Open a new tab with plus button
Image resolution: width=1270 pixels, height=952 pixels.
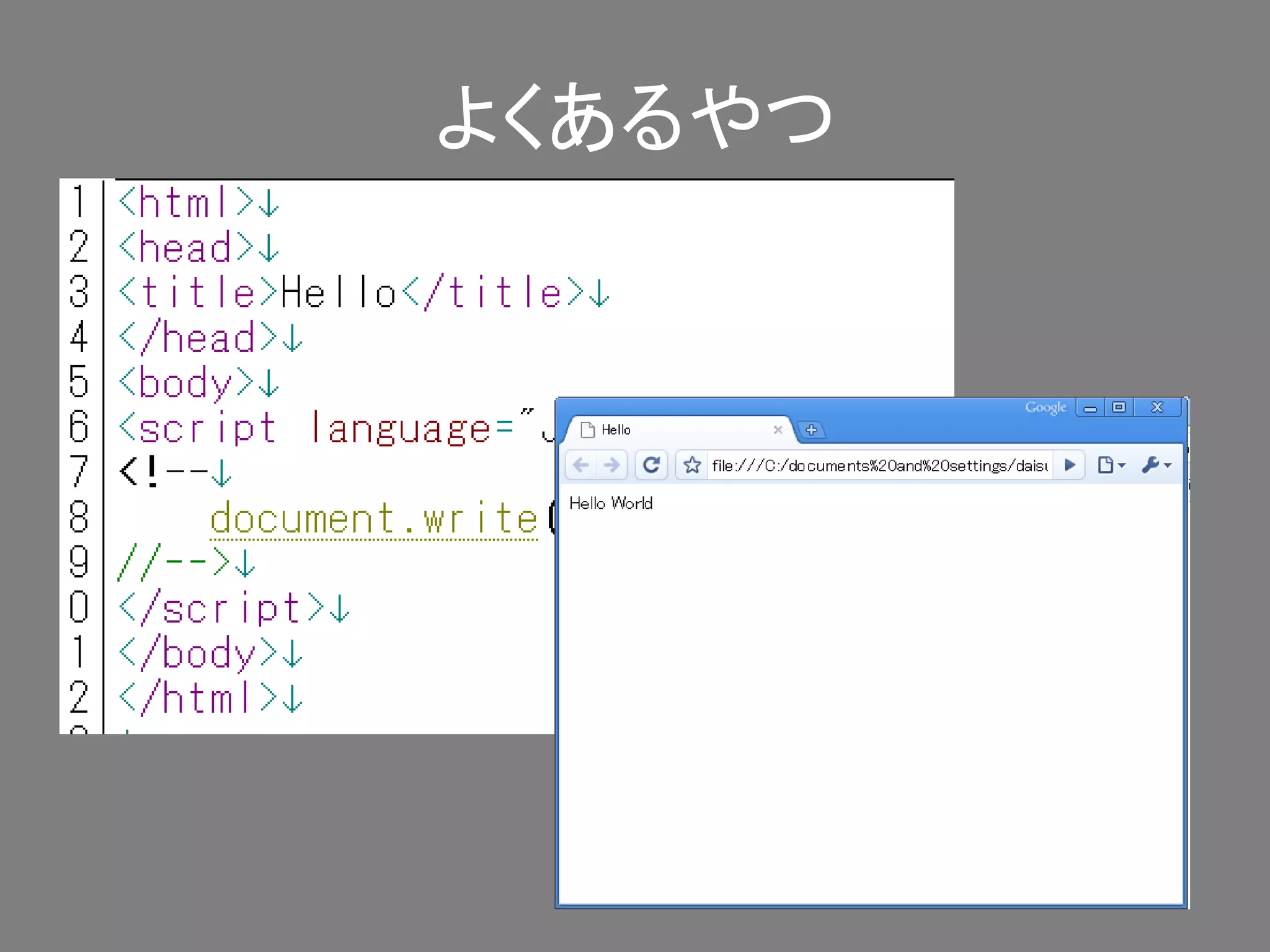(x=811, y=430)
